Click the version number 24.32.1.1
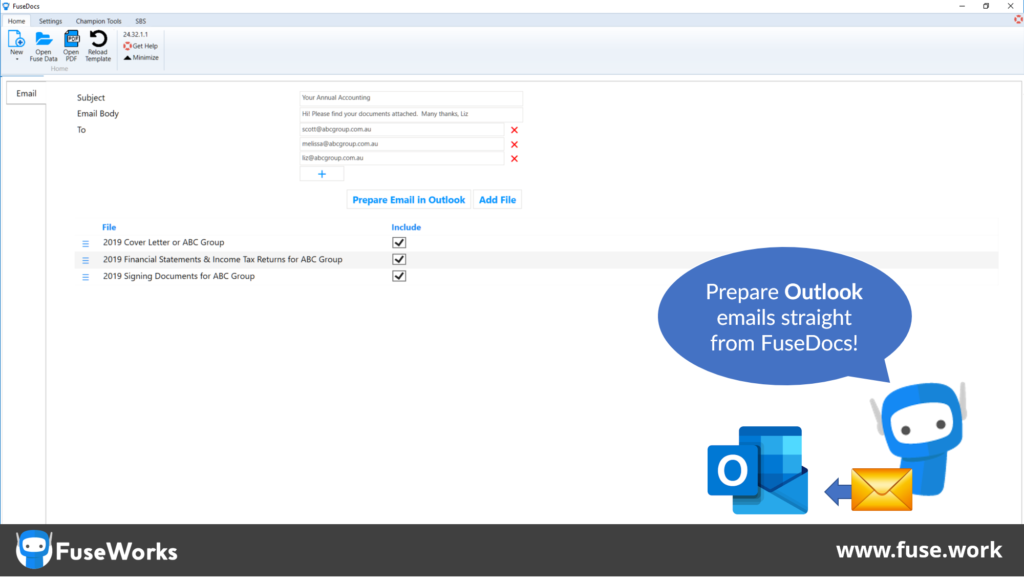Viewport: 1024px width, 580px height. tap(135, 35)
